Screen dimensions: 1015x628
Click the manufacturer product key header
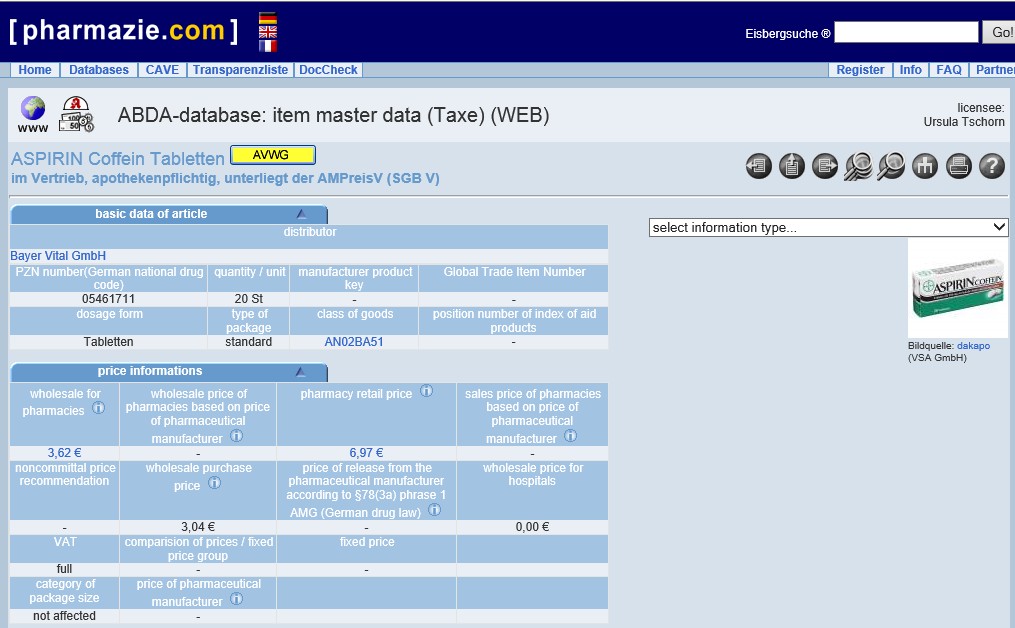click(354, 278)
